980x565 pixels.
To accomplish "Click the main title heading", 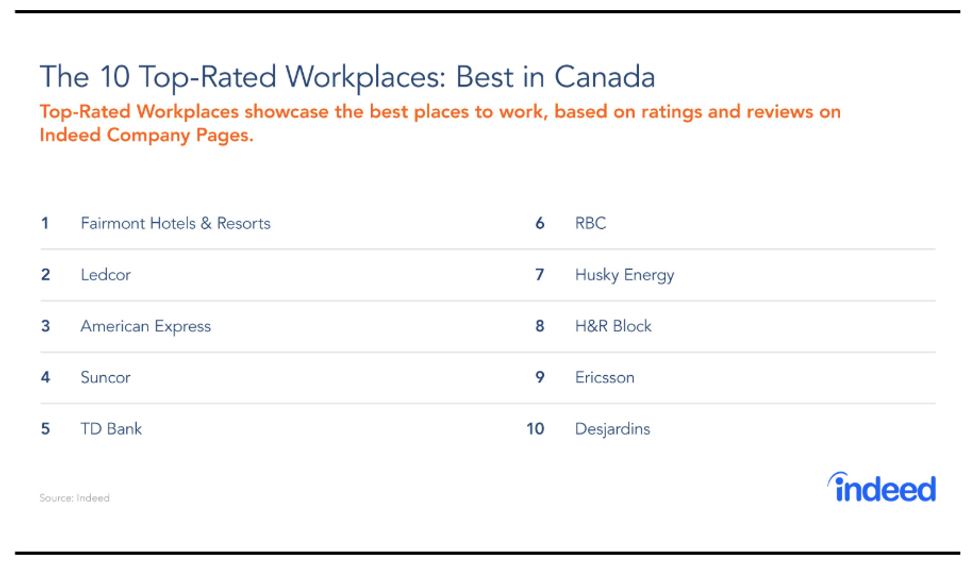I will 347,77.
